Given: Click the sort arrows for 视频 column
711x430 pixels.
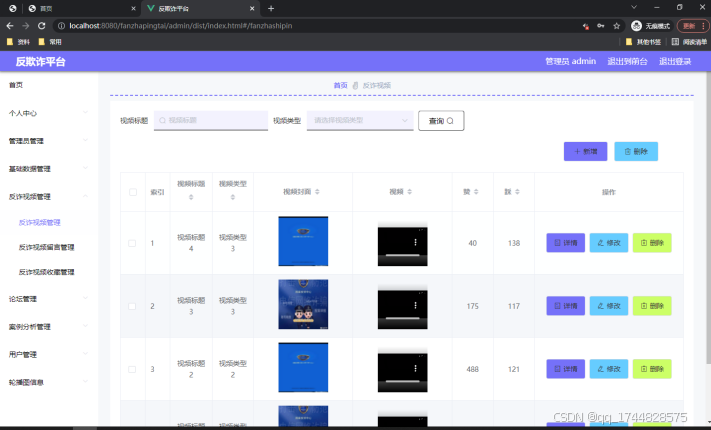Looking at the screenshot, I should coord(409,192).
